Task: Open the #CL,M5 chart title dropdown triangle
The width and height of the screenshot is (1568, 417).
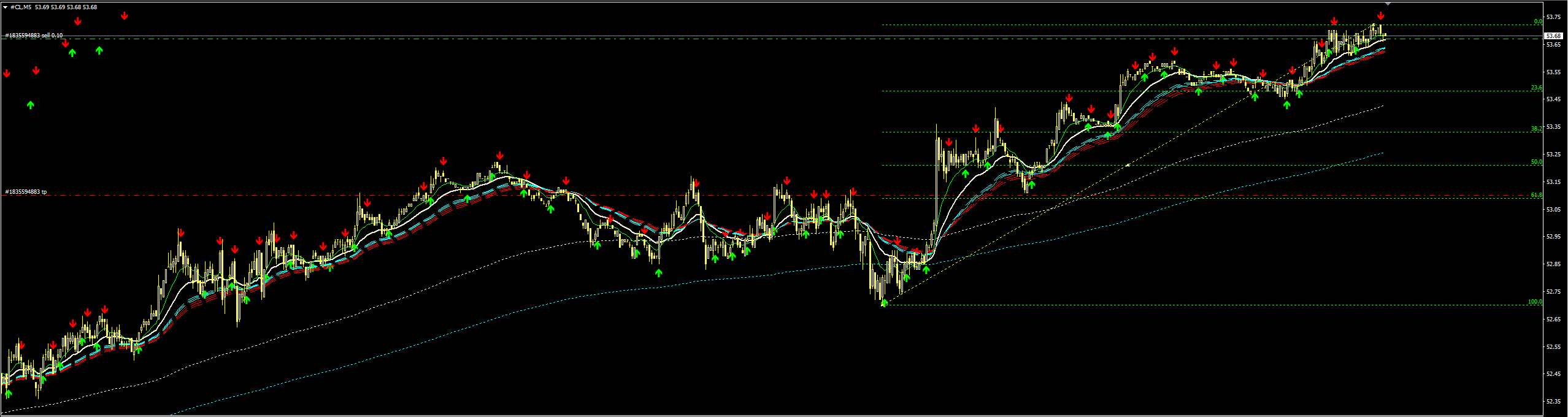Action: [x=5, y=7]
